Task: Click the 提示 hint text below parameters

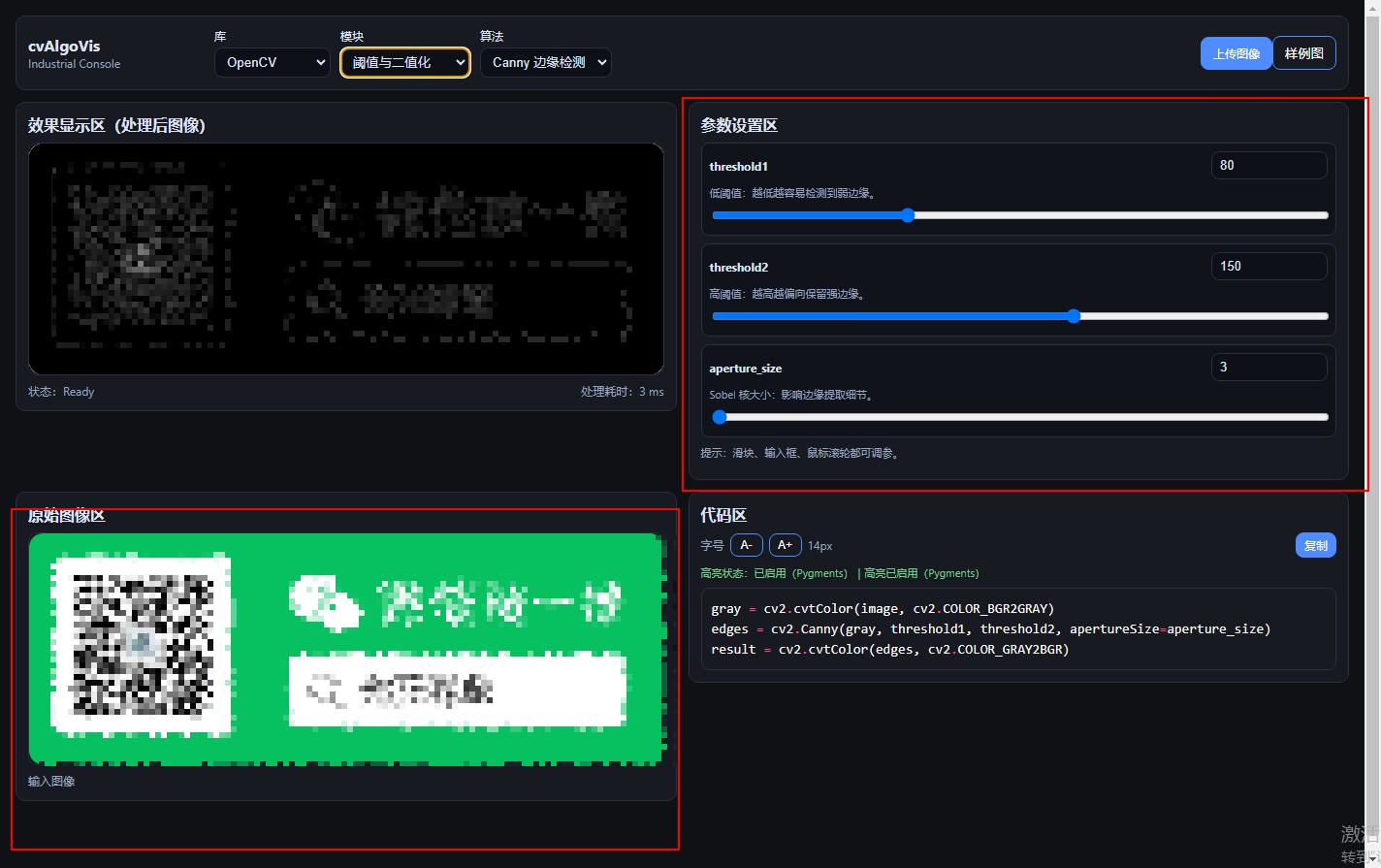Action: (x=802, y=453)
